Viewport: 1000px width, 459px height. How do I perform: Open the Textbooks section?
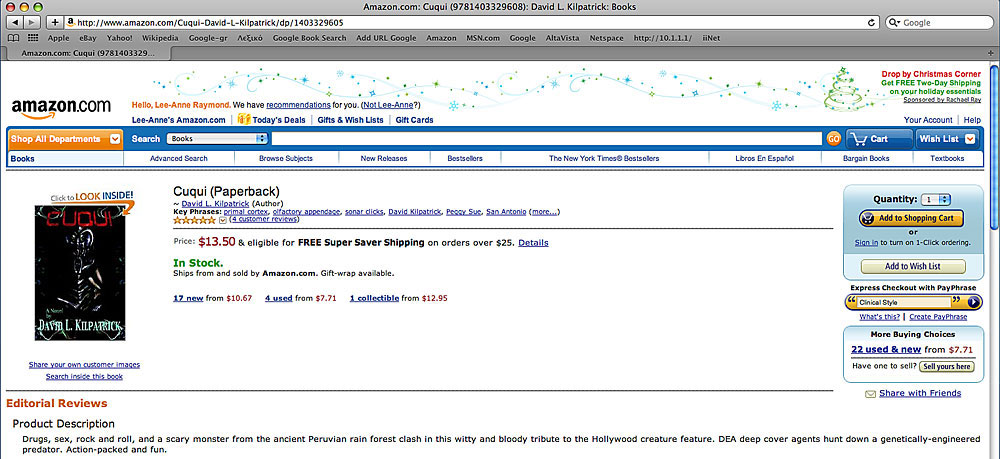pyautogui.click(x=947, y=158)
